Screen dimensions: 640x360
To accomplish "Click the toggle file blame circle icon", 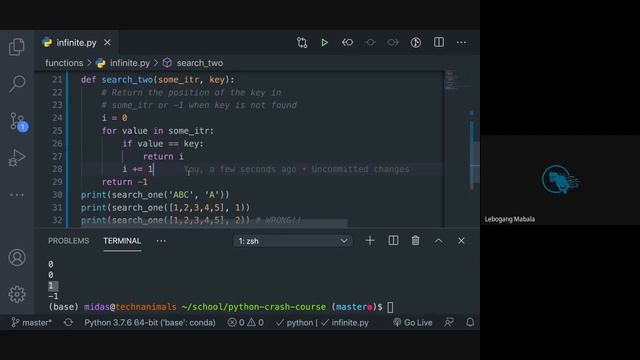I will coord(370,42).
